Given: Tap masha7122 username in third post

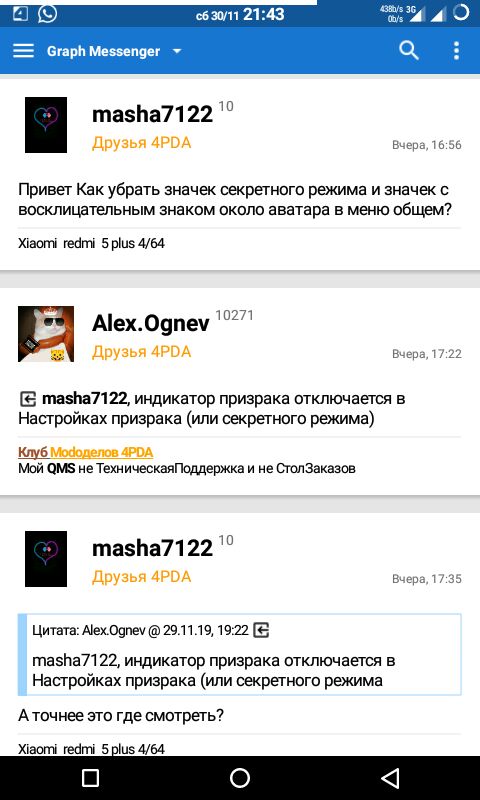Looking at the screenshot, I should pos(152,548).
